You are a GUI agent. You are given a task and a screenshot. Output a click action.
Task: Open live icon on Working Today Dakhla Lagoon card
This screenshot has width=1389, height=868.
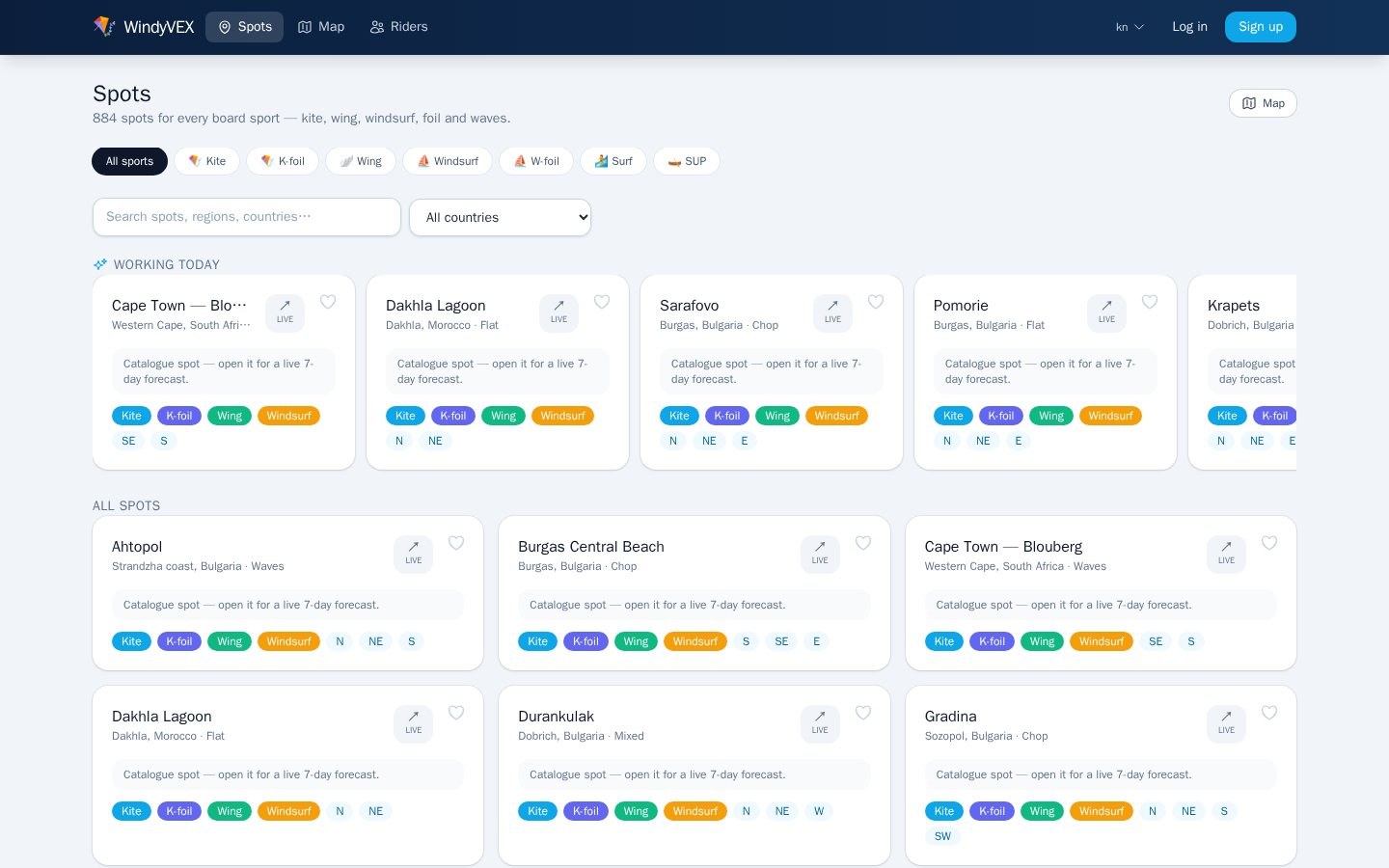click(x=558, y=312)
